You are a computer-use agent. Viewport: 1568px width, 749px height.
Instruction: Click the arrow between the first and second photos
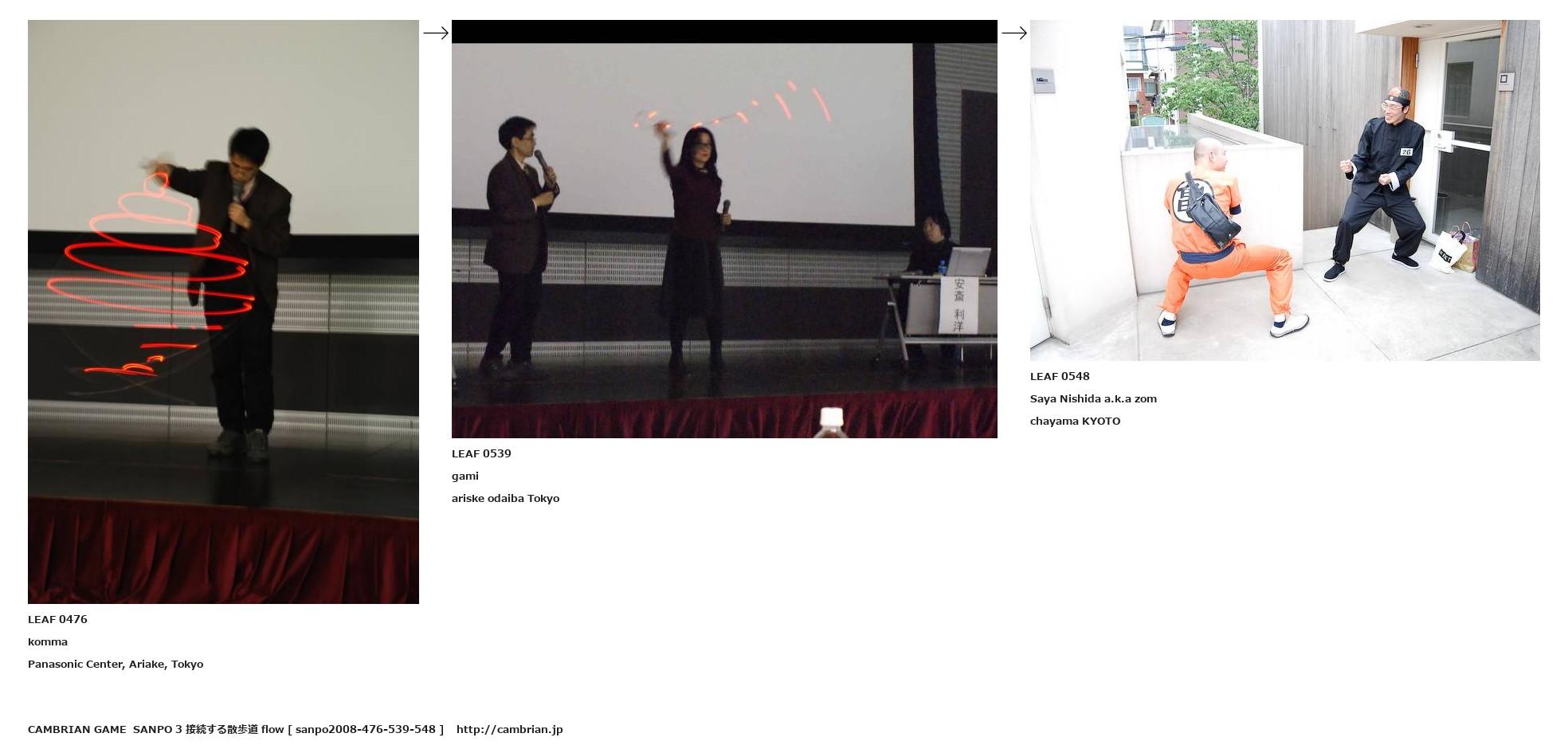point(435,33)
